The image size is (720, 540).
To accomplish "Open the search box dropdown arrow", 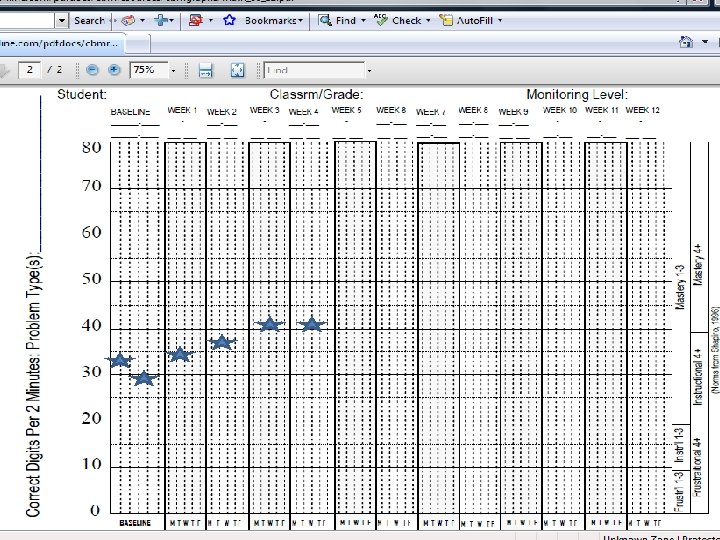I will pyautogui.click(x=62, y=21).
